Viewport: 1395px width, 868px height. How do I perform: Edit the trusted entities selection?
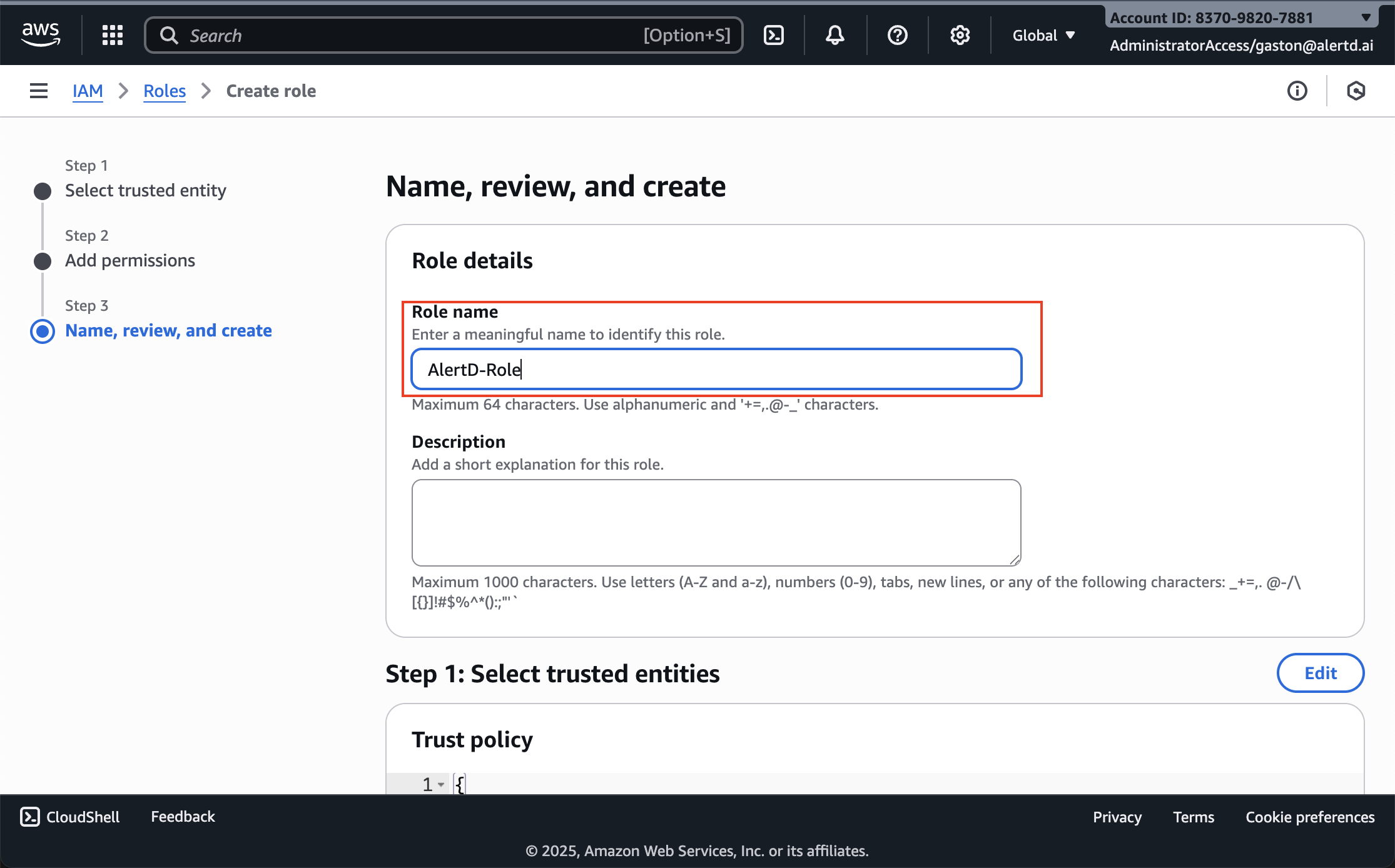pyautogui.click(x=1320, y=673)
